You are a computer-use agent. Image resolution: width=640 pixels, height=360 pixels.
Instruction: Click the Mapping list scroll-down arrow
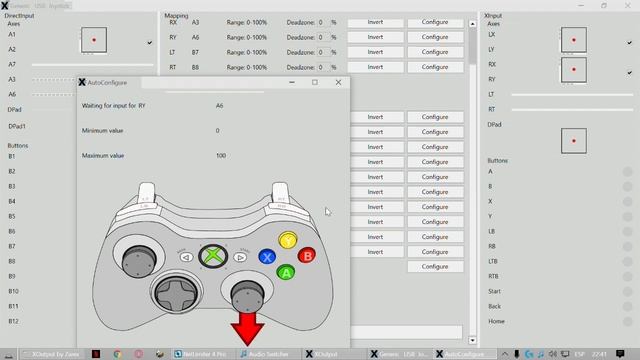[x=472, y=340]
